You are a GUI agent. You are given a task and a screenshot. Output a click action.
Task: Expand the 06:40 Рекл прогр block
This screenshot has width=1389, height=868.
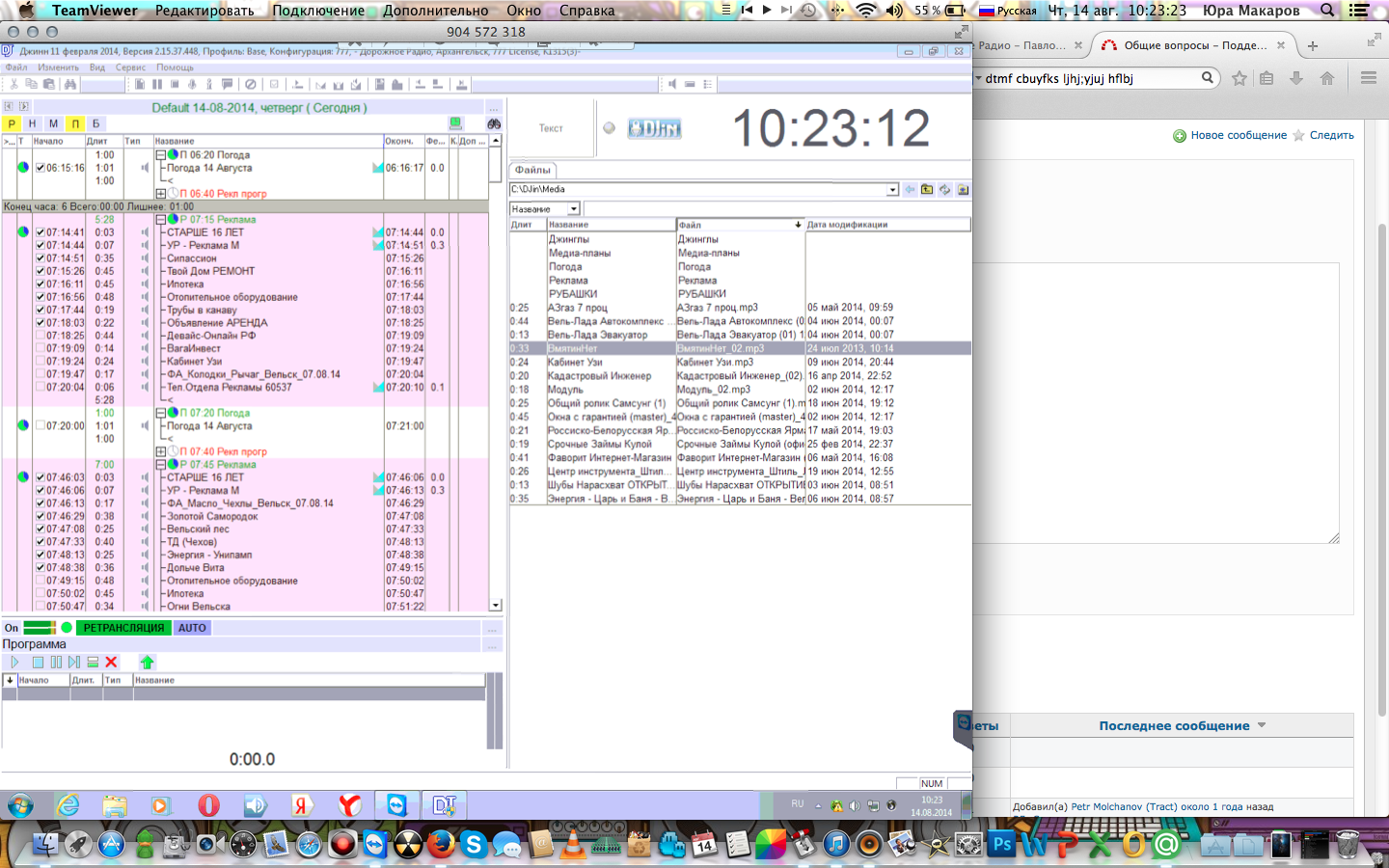tap(161, 193)
